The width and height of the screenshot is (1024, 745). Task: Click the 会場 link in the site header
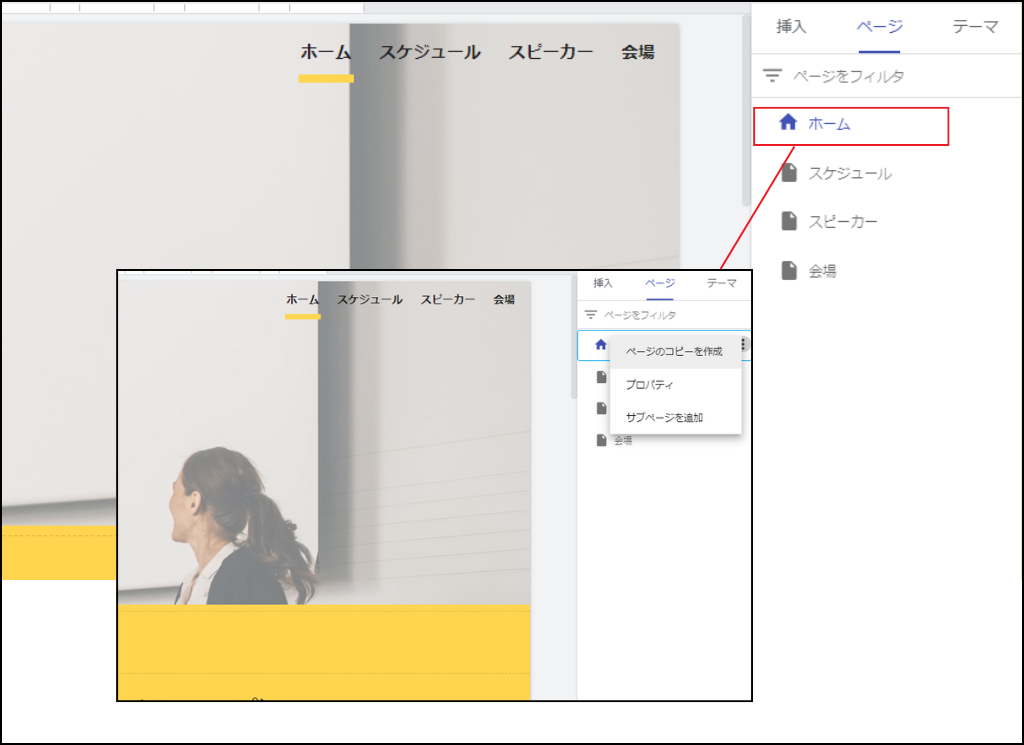(x=637, y=51)
